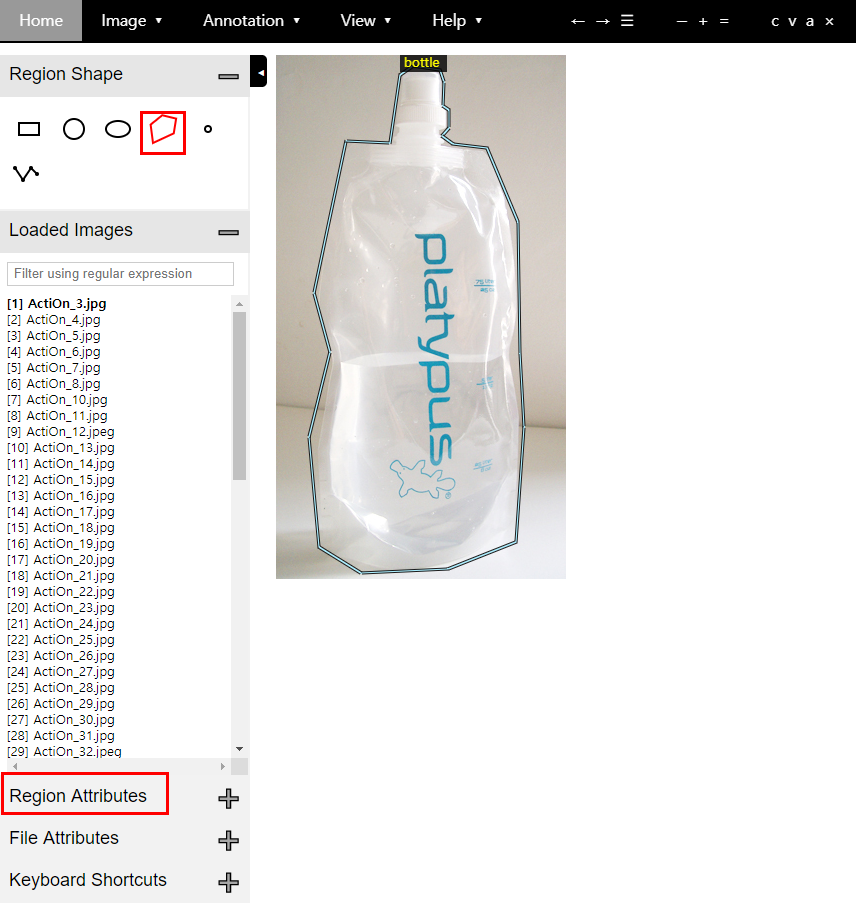The image size is (856, 908).
Task: Reset zoom with equals icon
Action: (x=724, y=21)
